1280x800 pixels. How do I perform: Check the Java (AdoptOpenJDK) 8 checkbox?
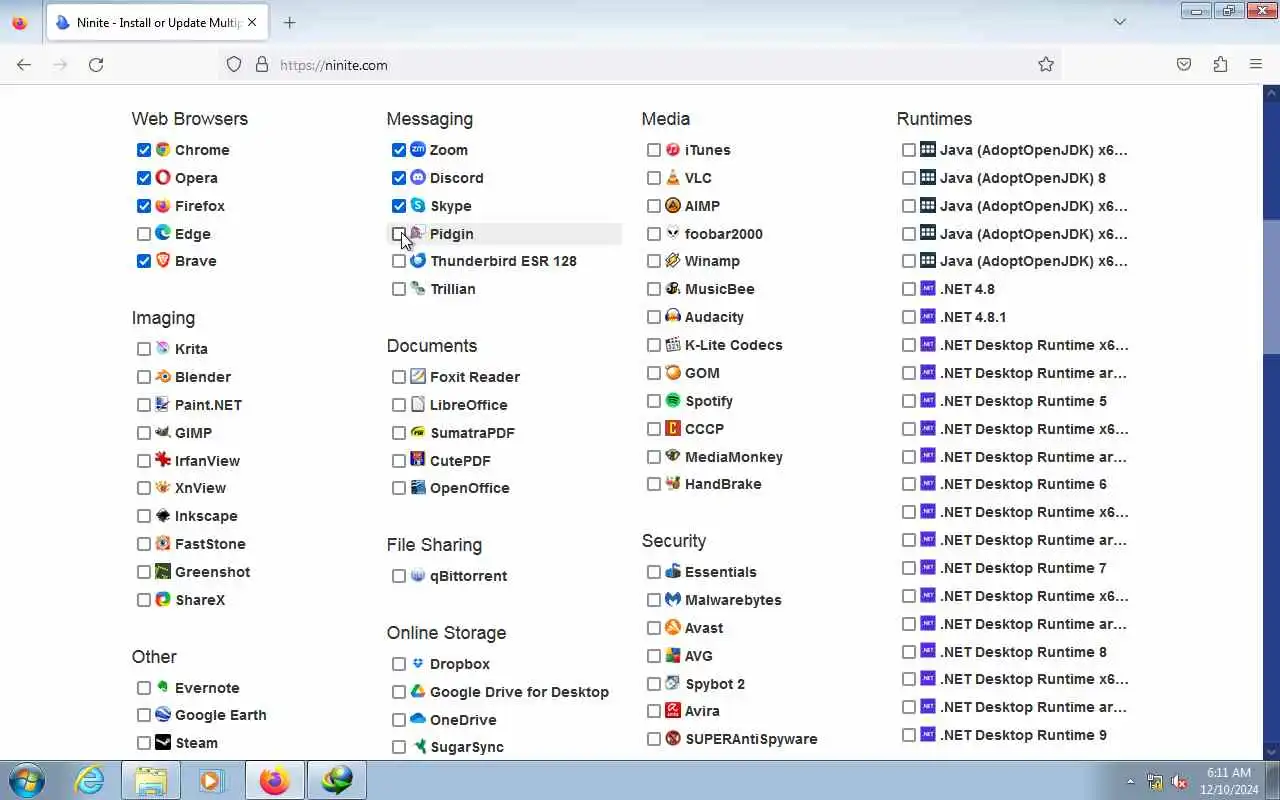[x=909, y=178]
